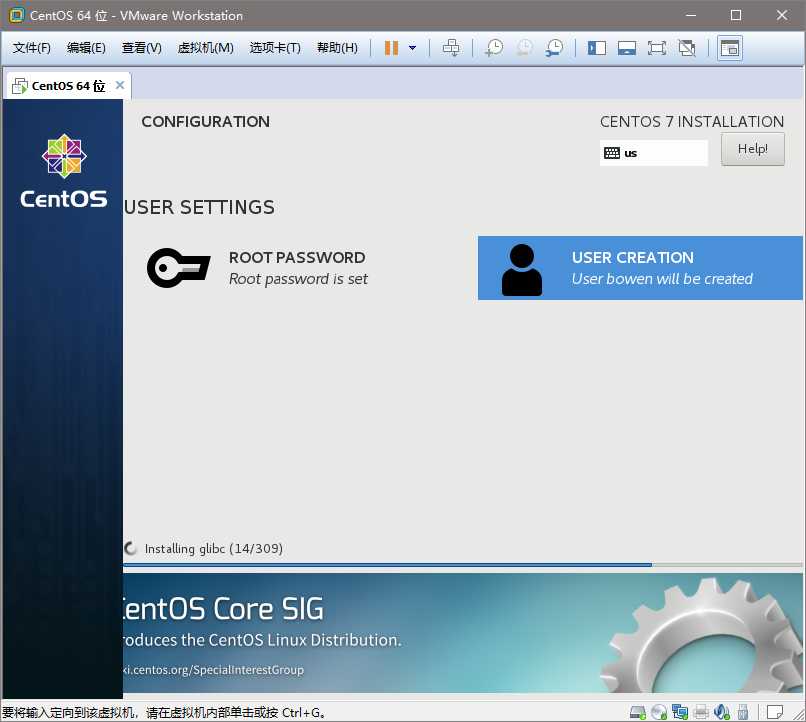This screenshot has height=722, width=806.
Task: Click the Installing glibc (14/309) status text
Action: point(213,549)
